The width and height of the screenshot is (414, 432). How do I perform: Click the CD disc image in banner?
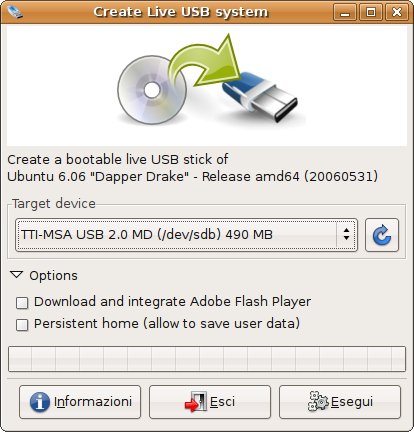click(x=153, y=90)
